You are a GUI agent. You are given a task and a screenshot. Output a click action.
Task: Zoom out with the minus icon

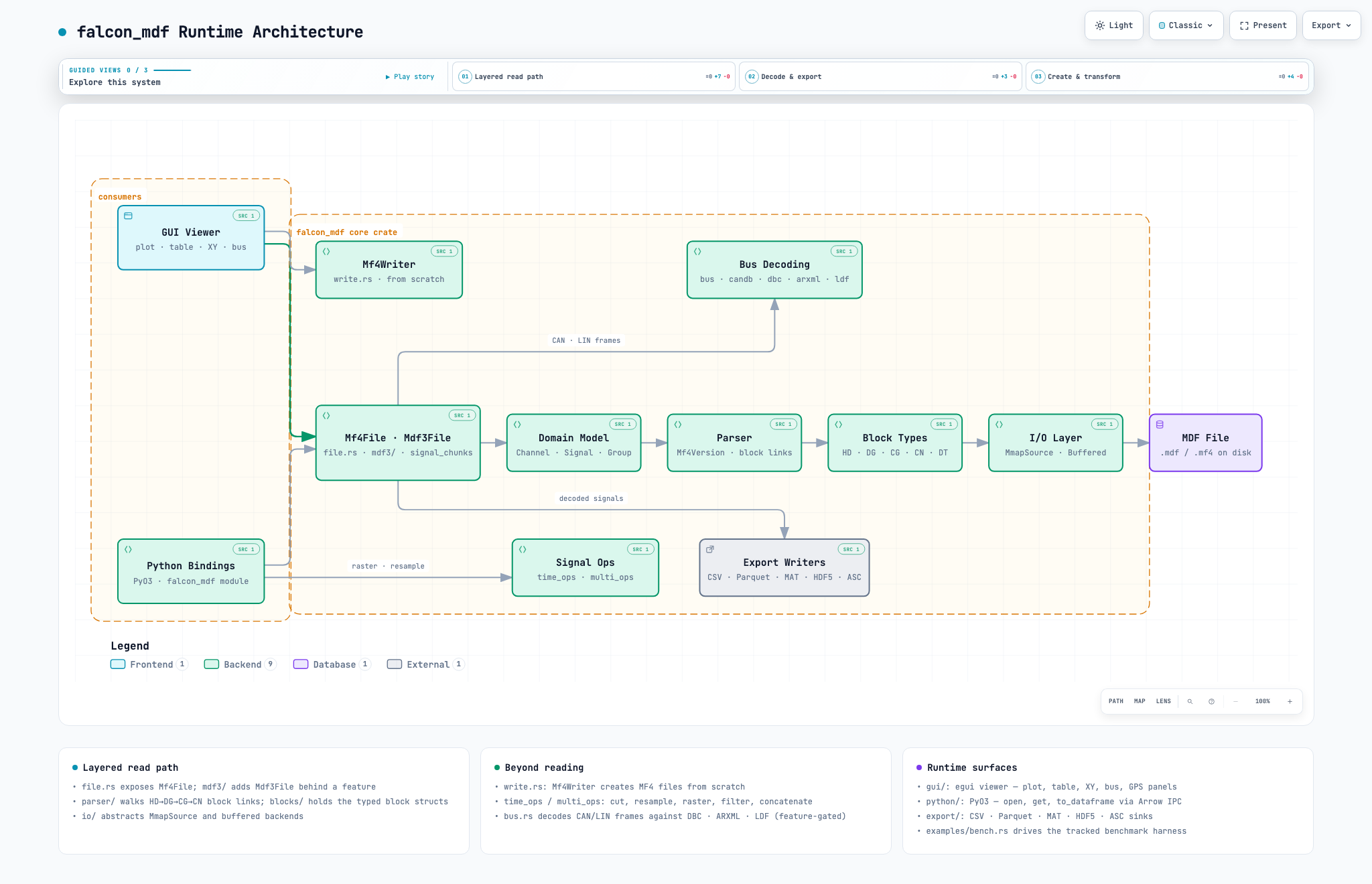click(1235, 701)
